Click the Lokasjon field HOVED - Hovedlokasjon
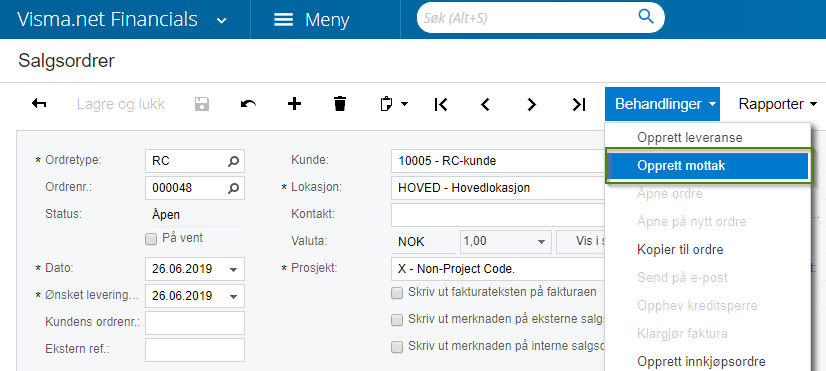Screen dimensions: 826x371 (x=498, y=188)
